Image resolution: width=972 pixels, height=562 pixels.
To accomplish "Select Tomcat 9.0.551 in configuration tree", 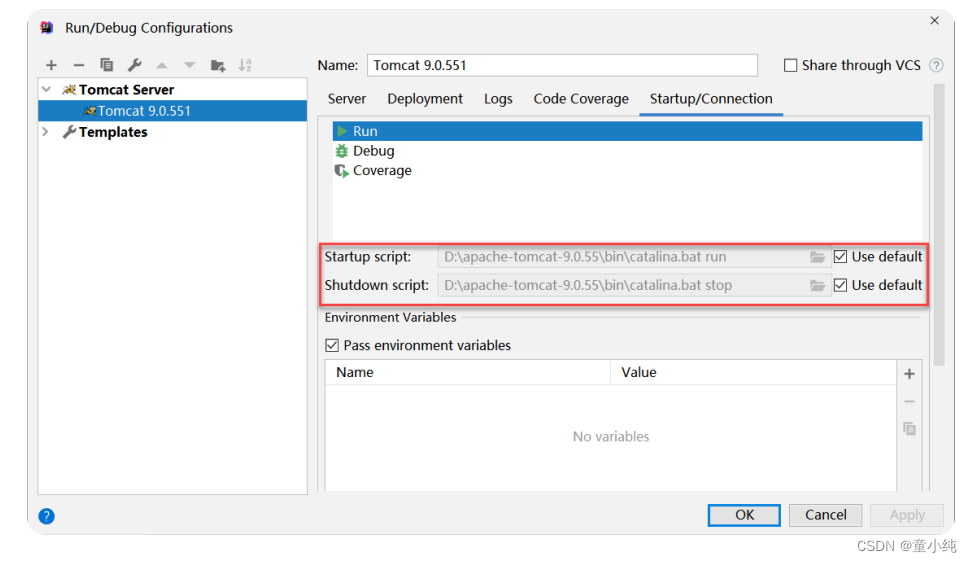I will 172,111.
